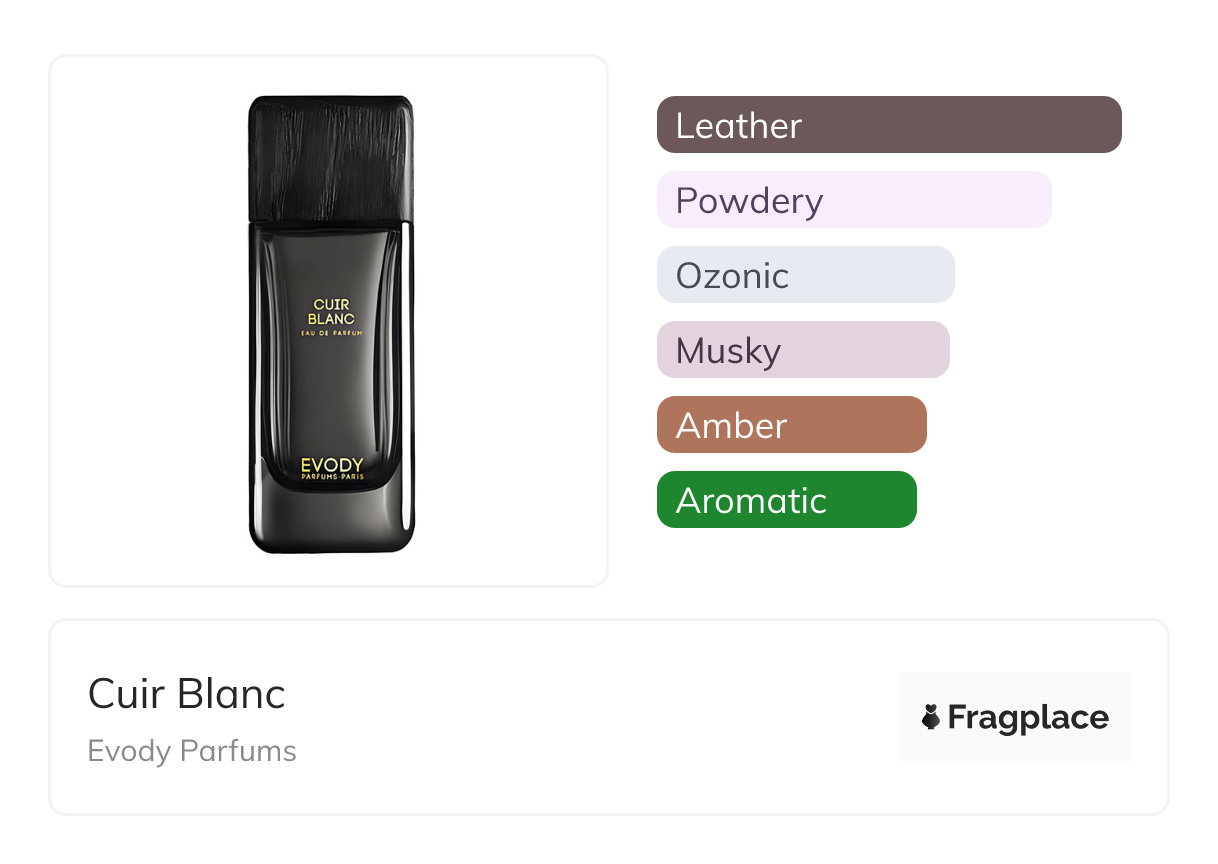Click the black textured bottle cap

331,158
